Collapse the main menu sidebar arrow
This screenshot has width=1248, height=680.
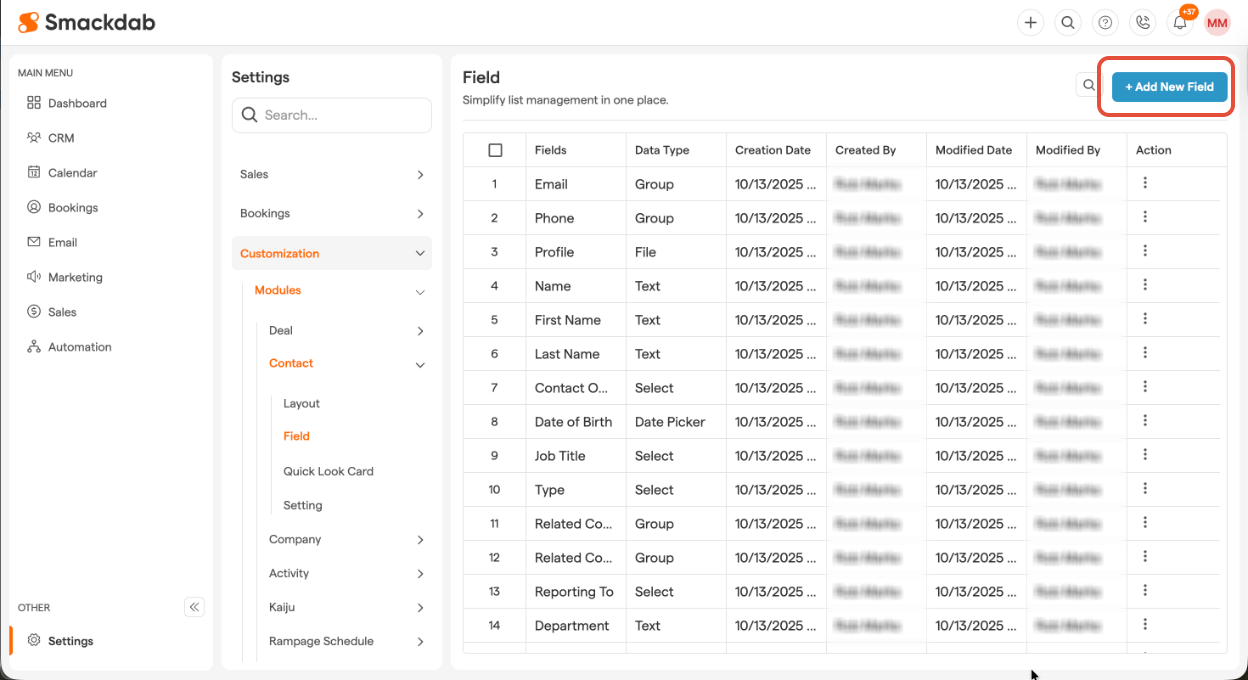tap(195, 607)
